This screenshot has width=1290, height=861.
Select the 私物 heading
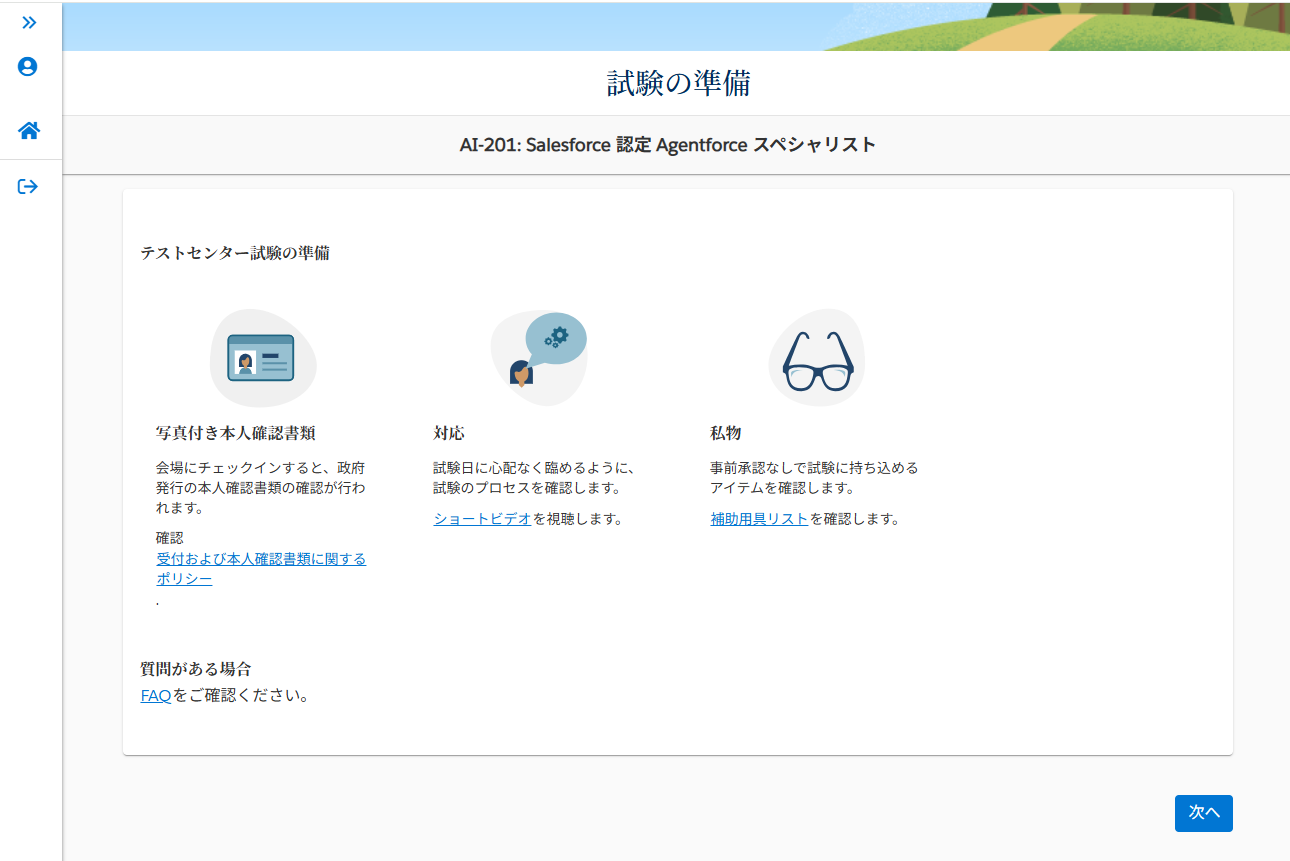[726, 433]
